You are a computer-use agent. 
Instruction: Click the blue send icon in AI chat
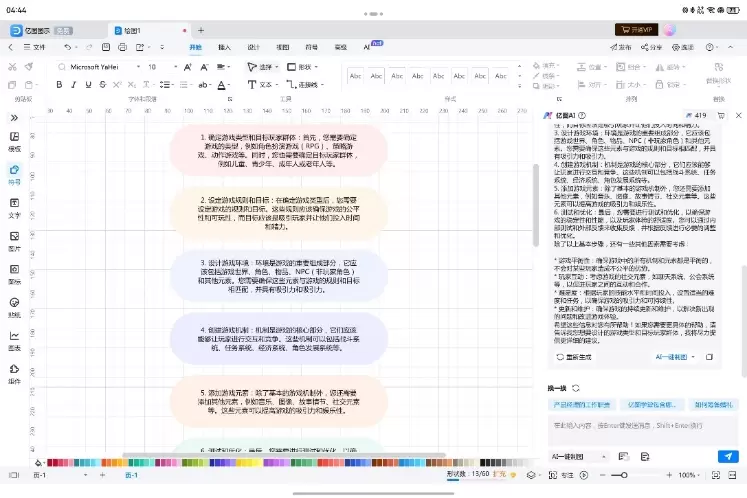pyautogui.click(x=727, y=456)
